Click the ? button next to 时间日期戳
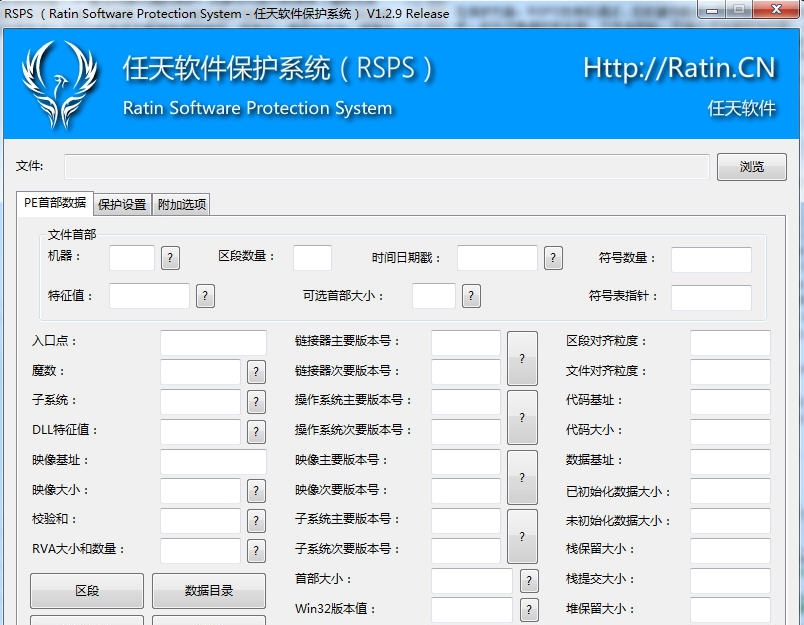 [x=553, y=258]
